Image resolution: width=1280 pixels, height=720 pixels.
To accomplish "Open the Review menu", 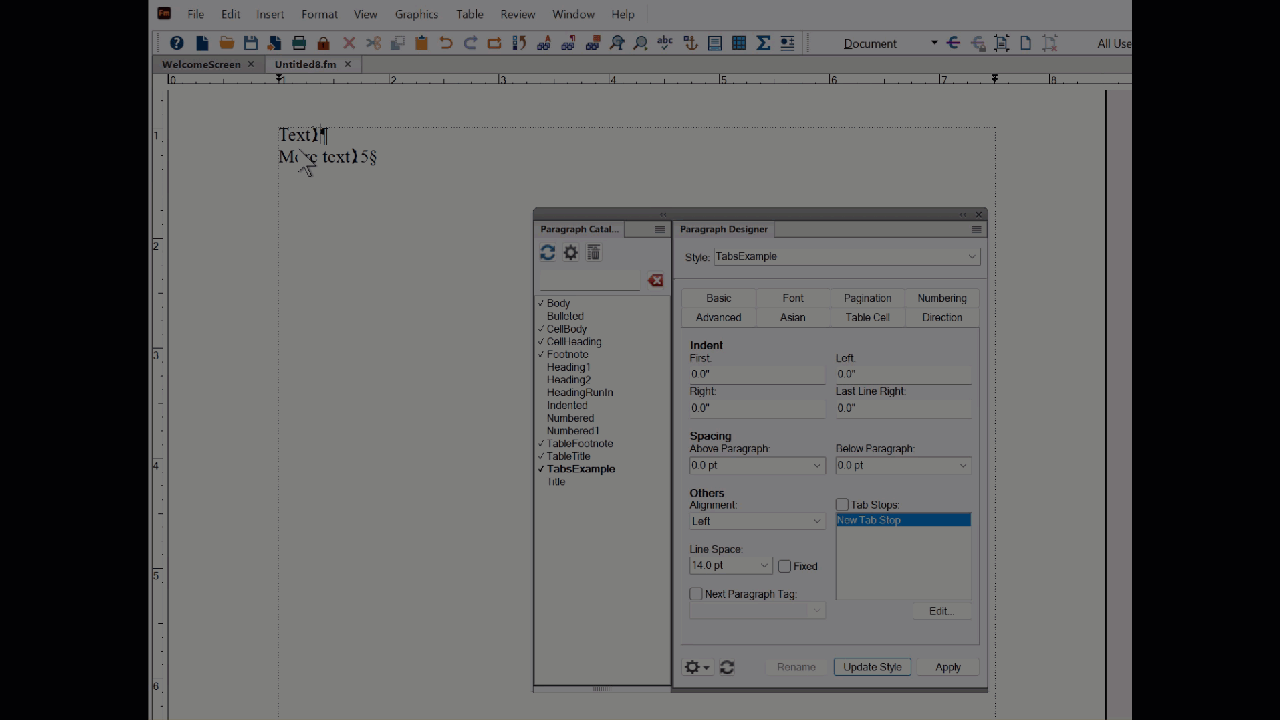I will tap(517, 14).
